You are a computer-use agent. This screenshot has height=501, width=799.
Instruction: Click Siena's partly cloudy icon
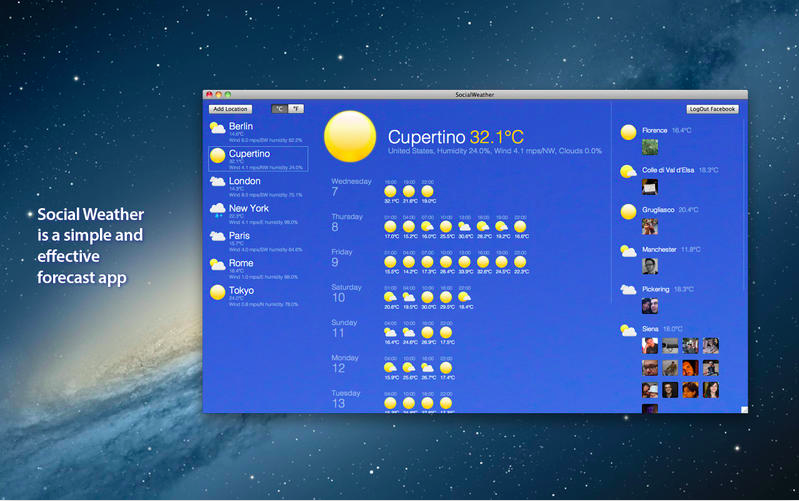pyautogui.click(x=628, y=330)
